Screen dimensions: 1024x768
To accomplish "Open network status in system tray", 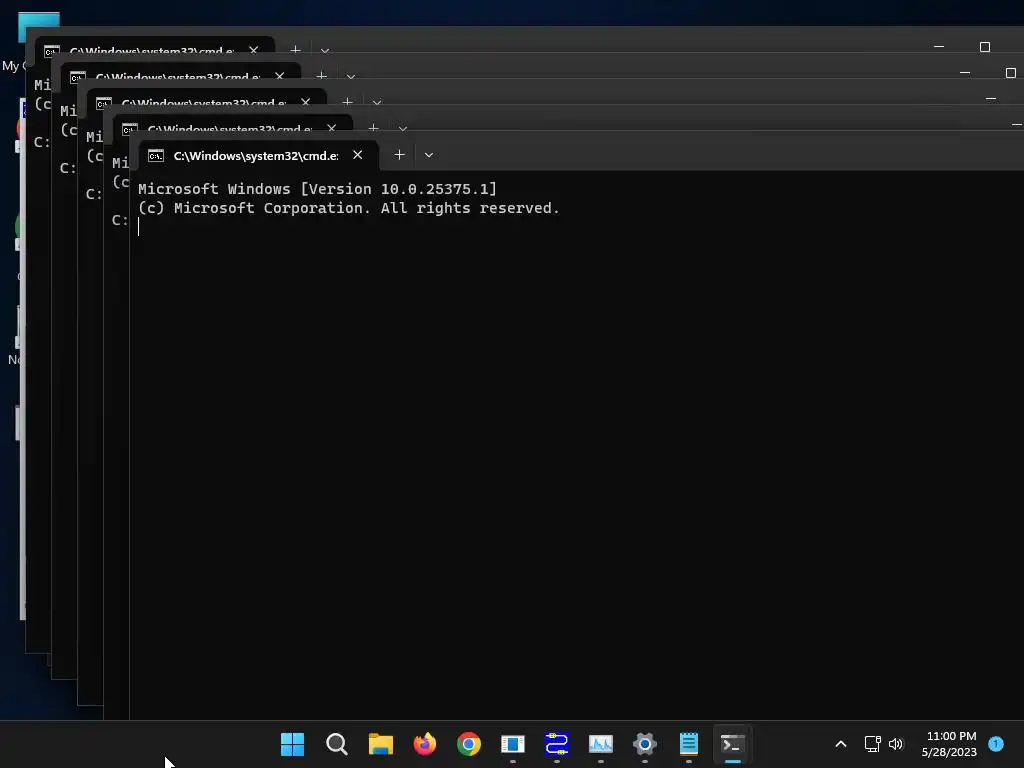I will click(872, 744).
